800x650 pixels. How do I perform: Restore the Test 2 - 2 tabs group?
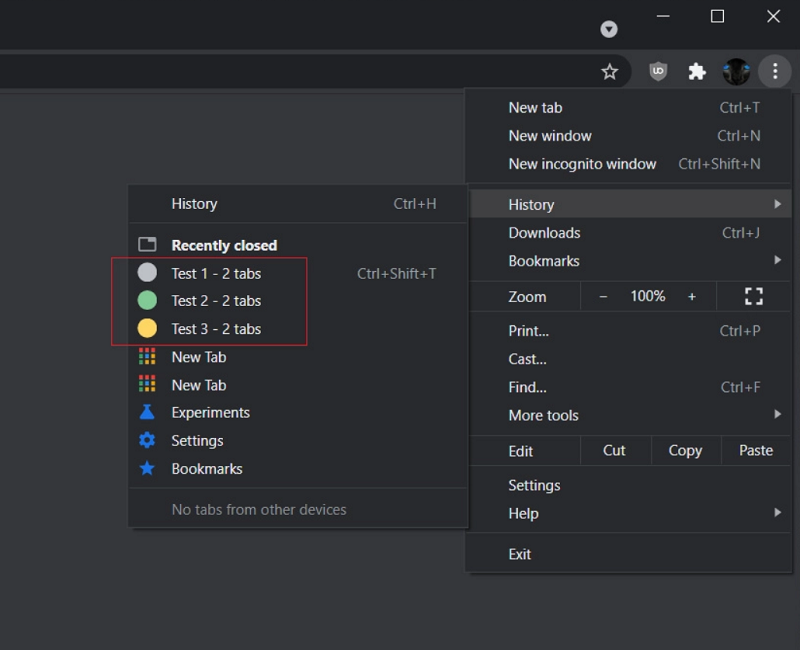click(298, 301)
